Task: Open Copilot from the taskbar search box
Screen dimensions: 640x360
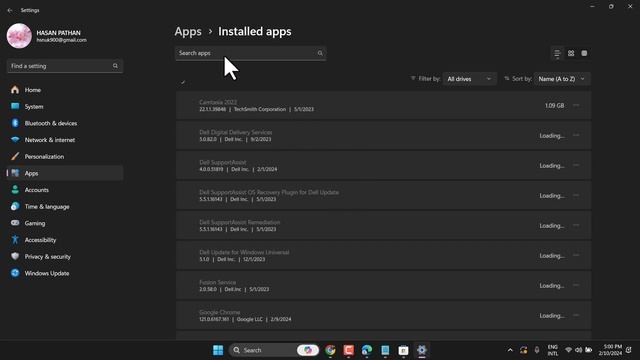Action: coord(308,350)
